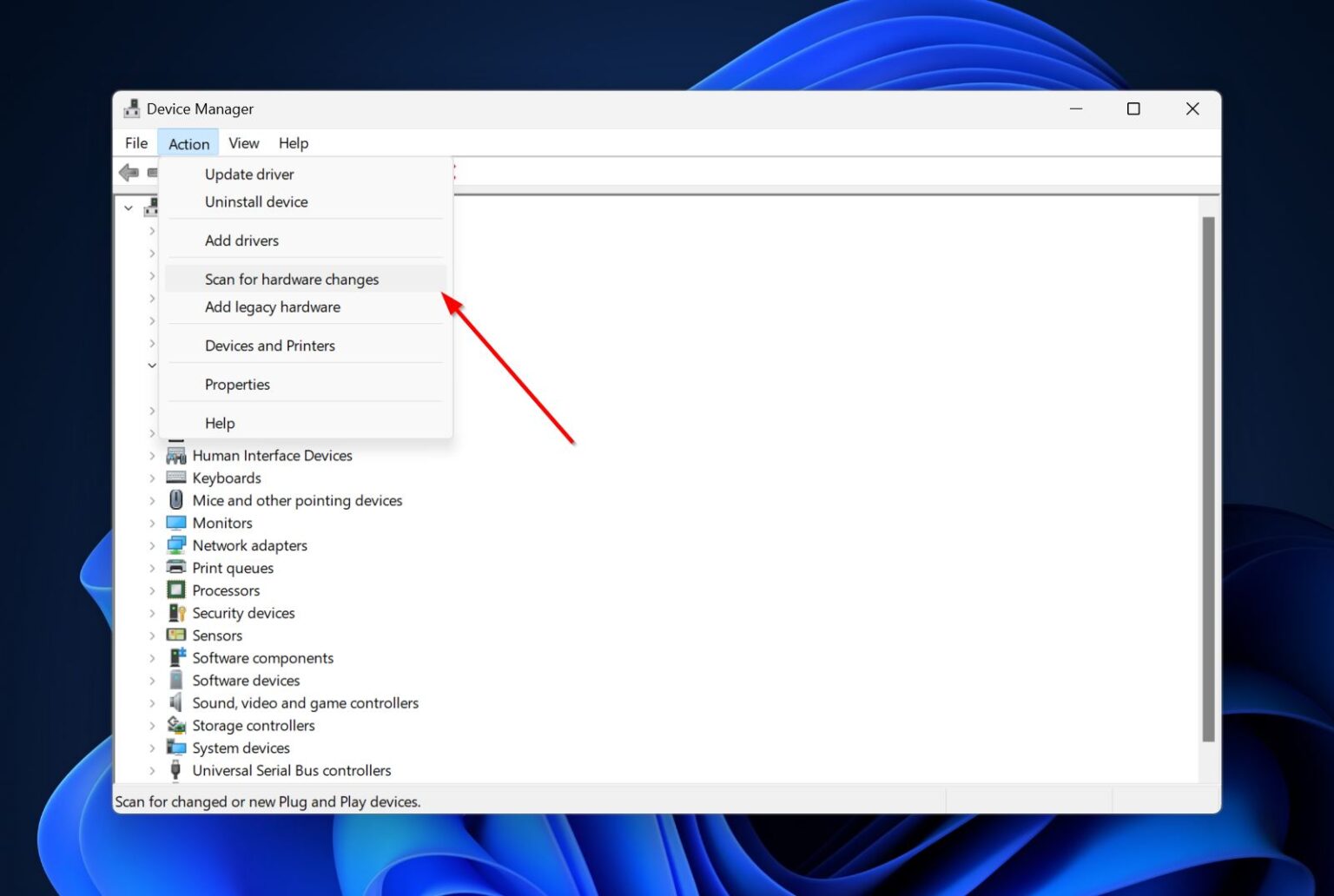
Task: Open the File menu
Action: [135, 142]
